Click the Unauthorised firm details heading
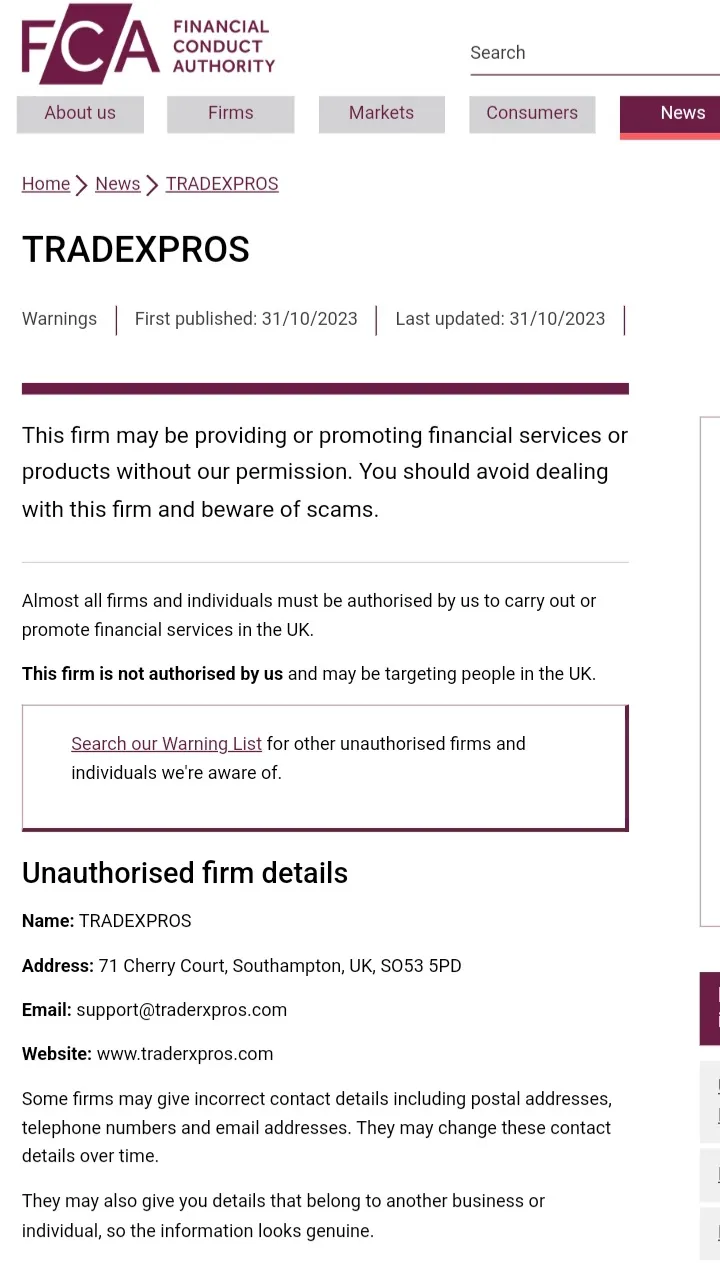The image size is (720, 1263). tap(185, 873)
